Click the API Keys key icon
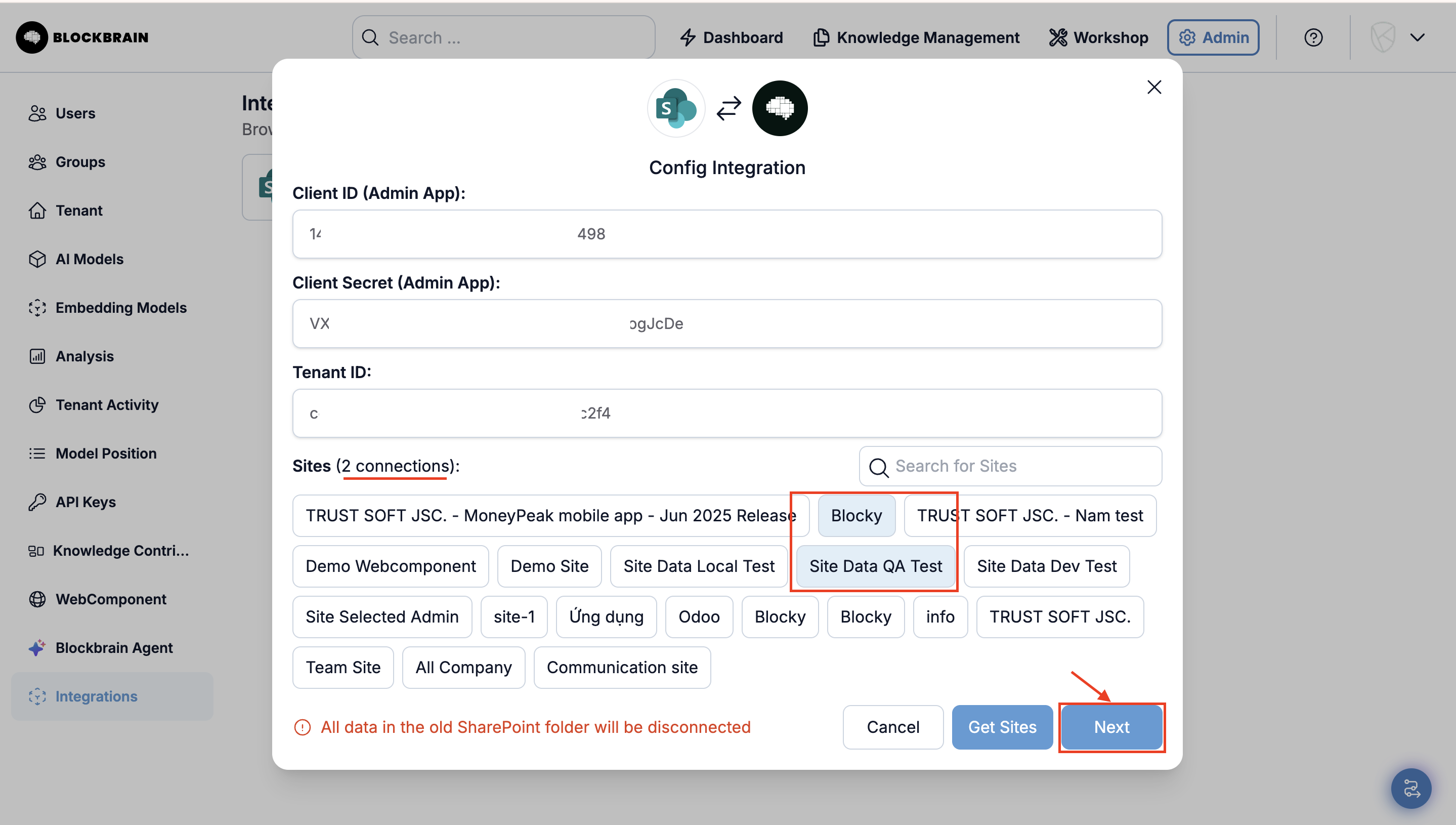This screenshot has height=825, width=1456. click(x=37, y=502)
